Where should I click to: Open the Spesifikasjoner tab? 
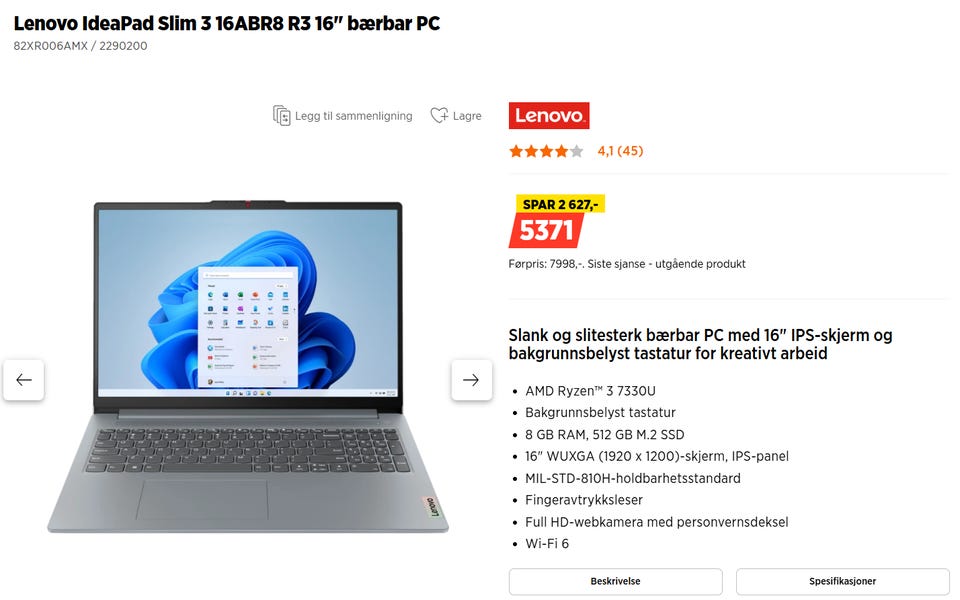[842, 581]
